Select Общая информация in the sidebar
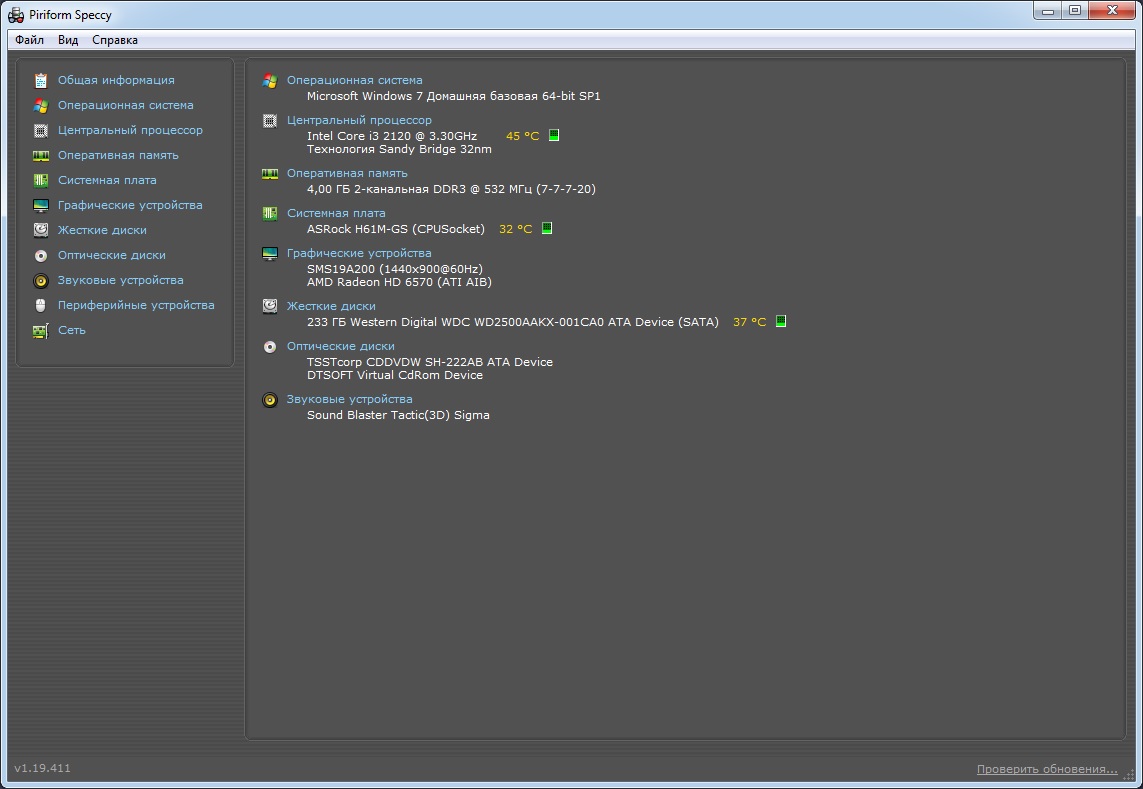Screen dimensions: 1143x789 (116, 80)
